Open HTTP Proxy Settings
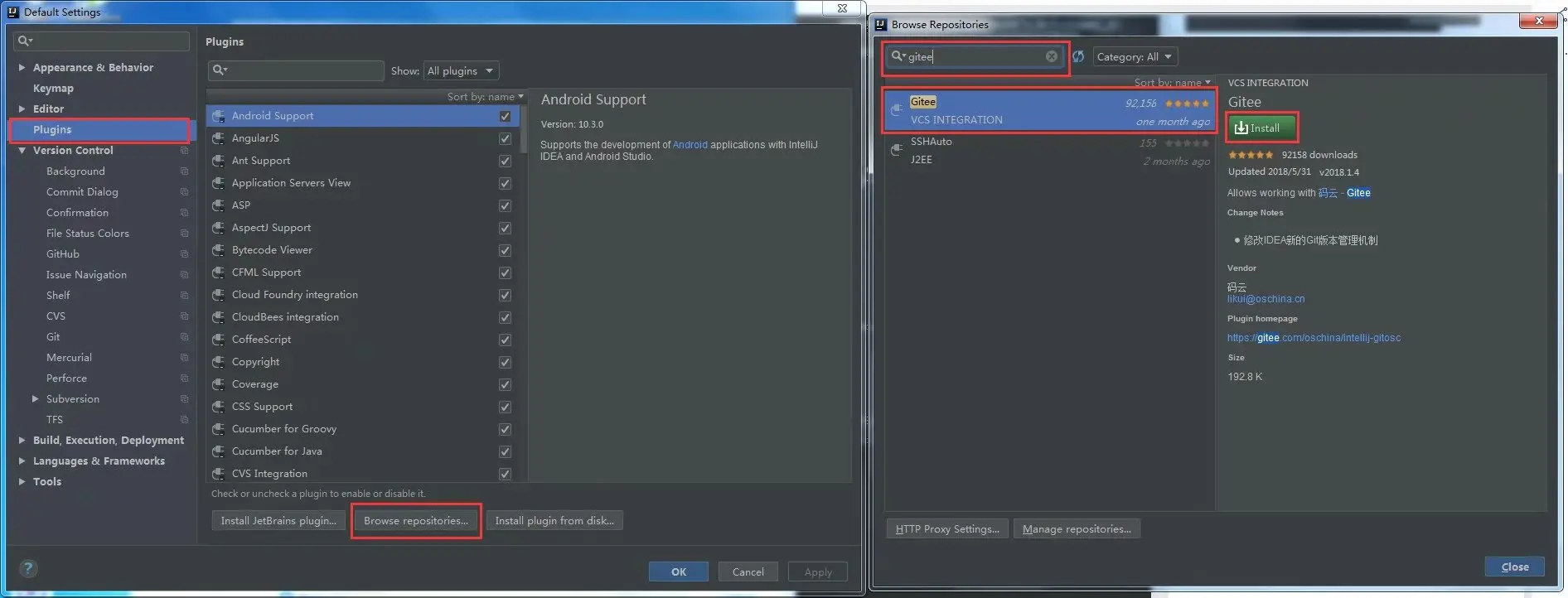Image resolution: width=1568 pixels, height=598 pixels. point(947,529)
